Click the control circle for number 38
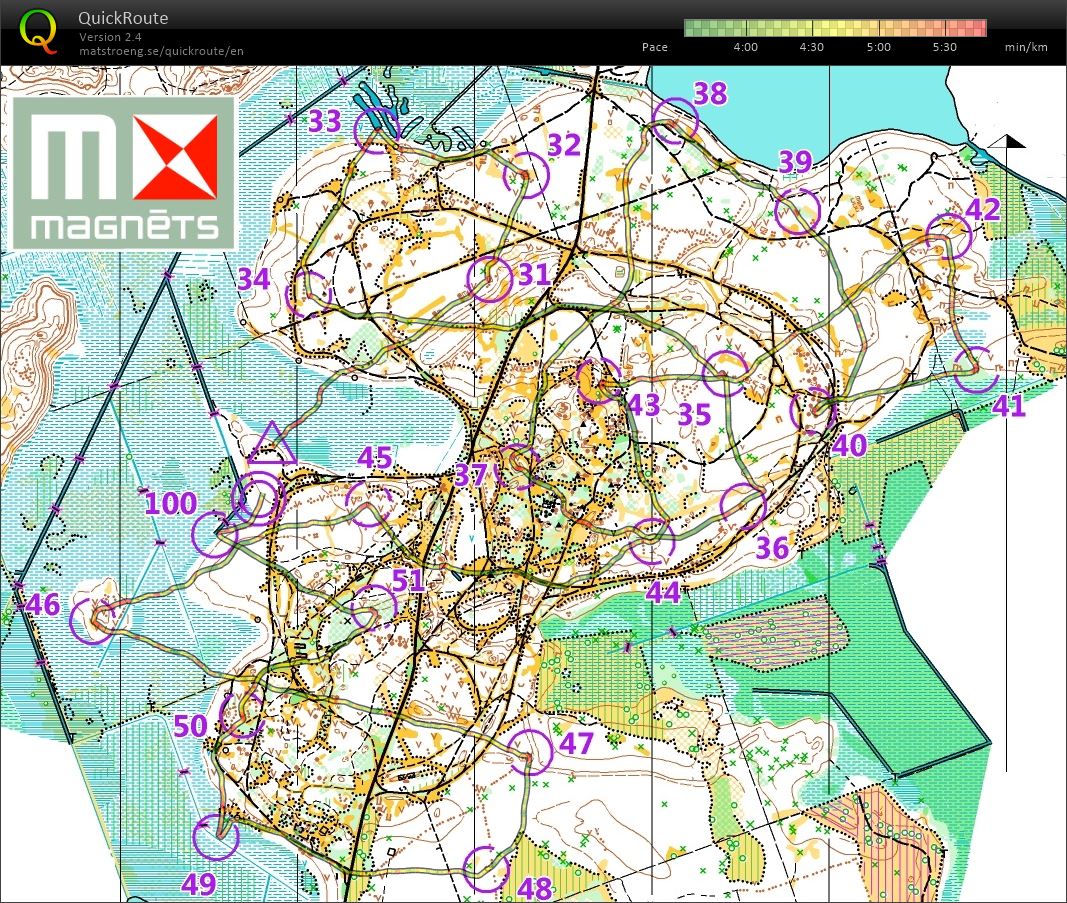The width and height of the screenshot is (1067, 903). pos(674,122)
